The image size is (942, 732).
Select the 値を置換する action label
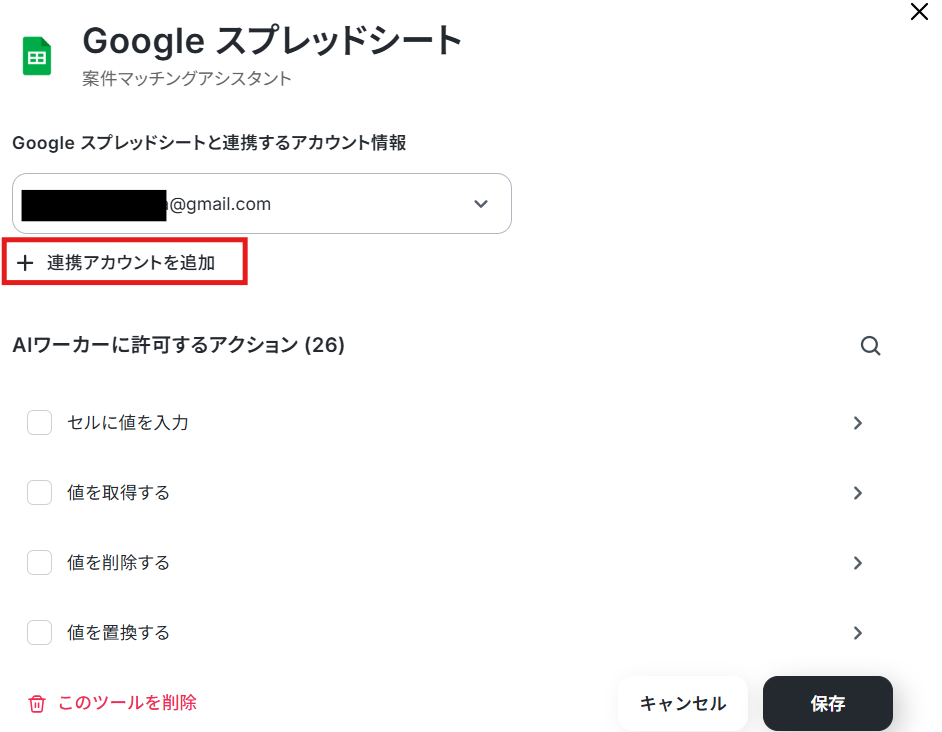(118, 633)
